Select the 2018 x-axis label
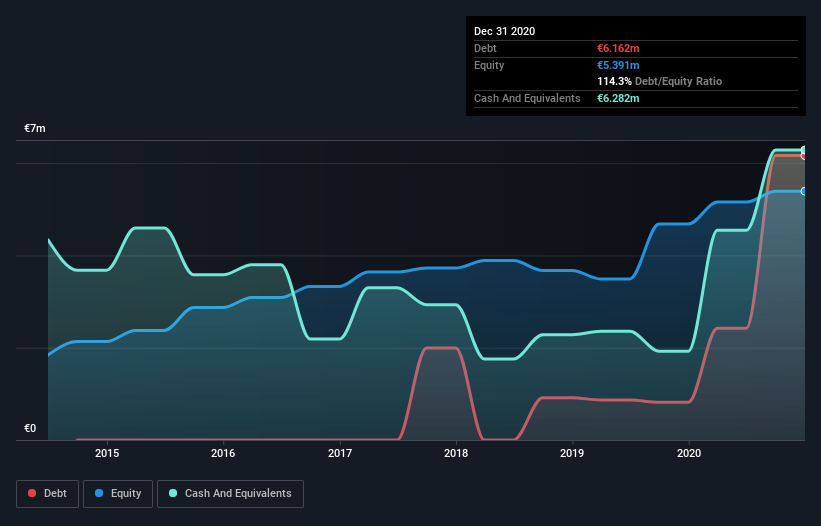 (456, 453)
